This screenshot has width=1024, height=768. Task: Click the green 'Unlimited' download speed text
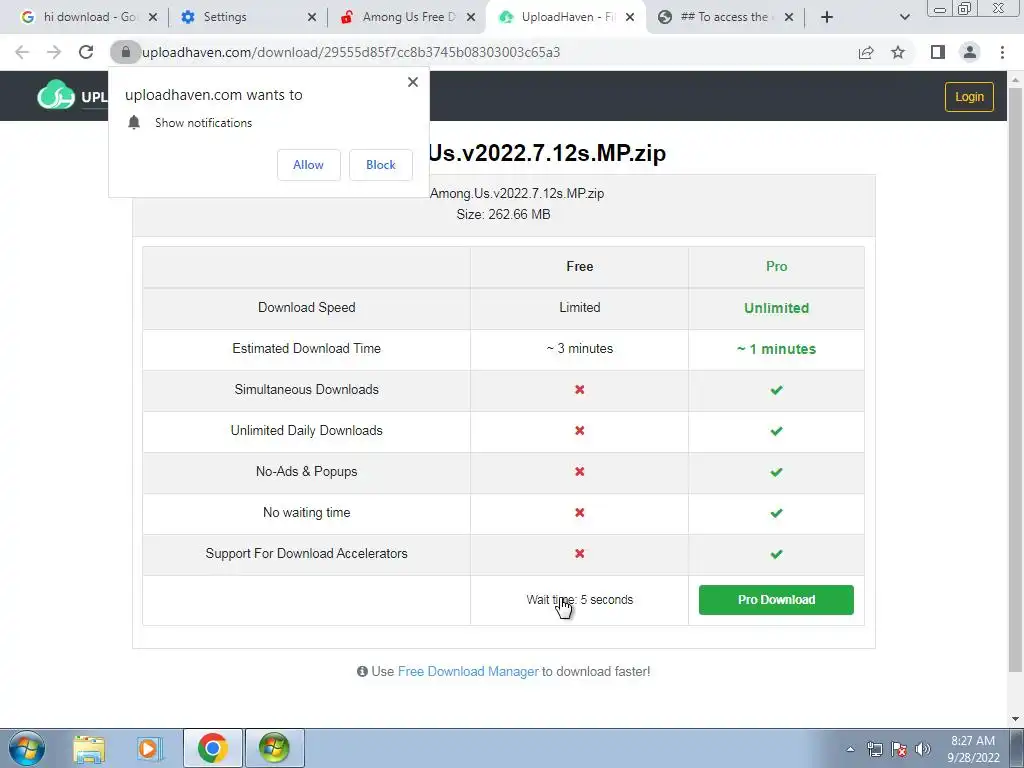coord(776,308)
